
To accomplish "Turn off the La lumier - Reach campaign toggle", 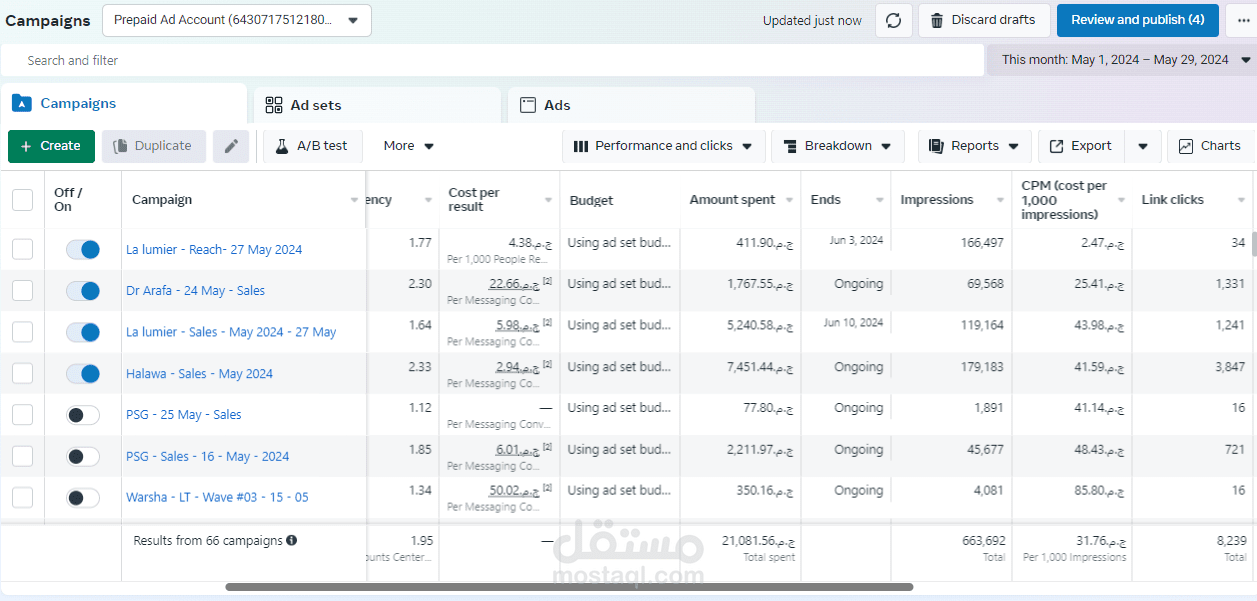I will coord(83,249).
